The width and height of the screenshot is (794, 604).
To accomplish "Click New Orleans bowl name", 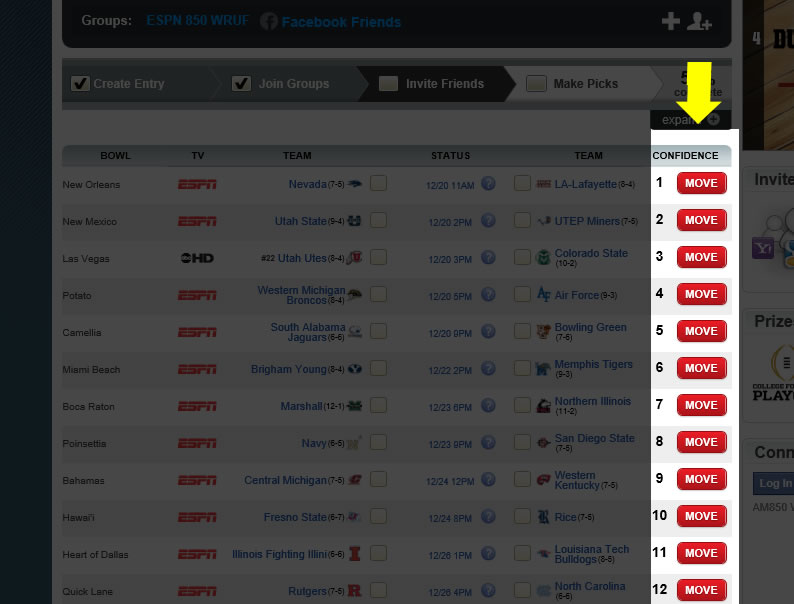I will click(x=91, y=185).
